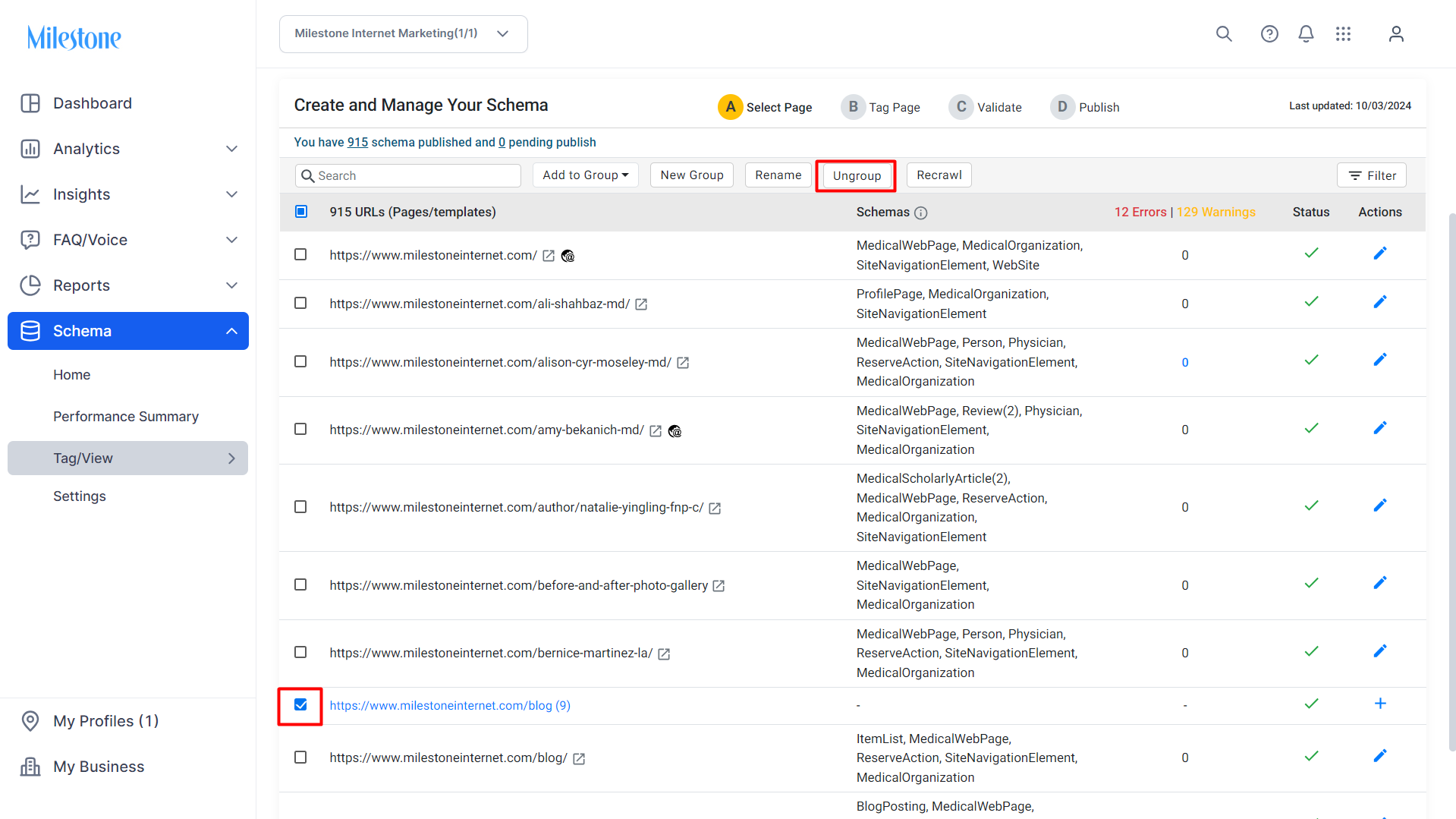Screen dimensions: 1456x819
Task: Open Performance Summary submenu item
Action: 126,417
